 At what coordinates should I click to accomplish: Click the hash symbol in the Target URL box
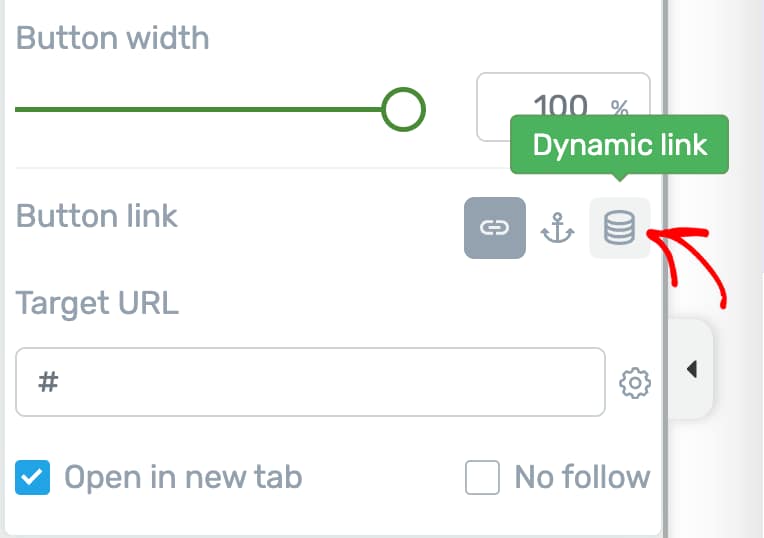(48, 382)
